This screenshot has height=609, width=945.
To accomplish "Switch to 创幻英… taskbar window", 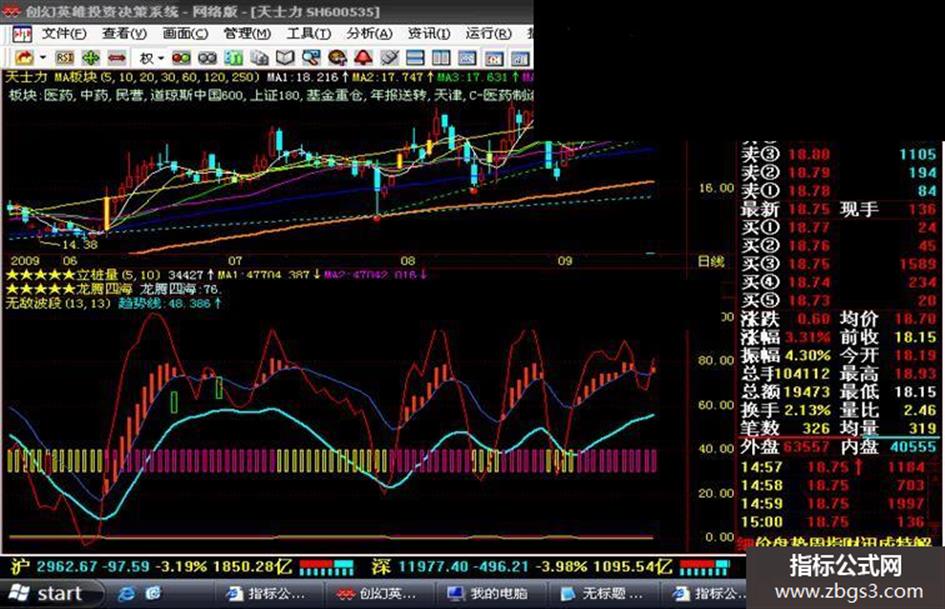I will click(x=381, y=594).
